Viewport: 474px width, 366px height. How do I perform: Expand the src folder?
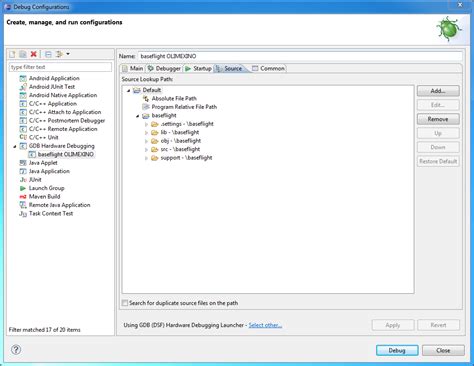146,149
